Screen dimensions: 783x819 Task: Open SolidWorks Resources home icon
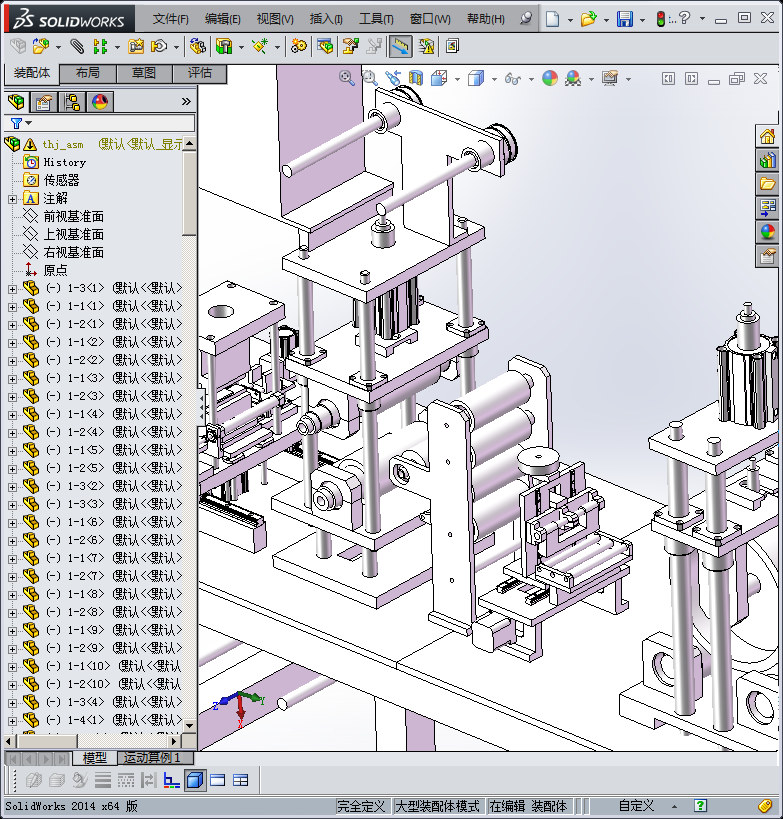tap(767, 136)
